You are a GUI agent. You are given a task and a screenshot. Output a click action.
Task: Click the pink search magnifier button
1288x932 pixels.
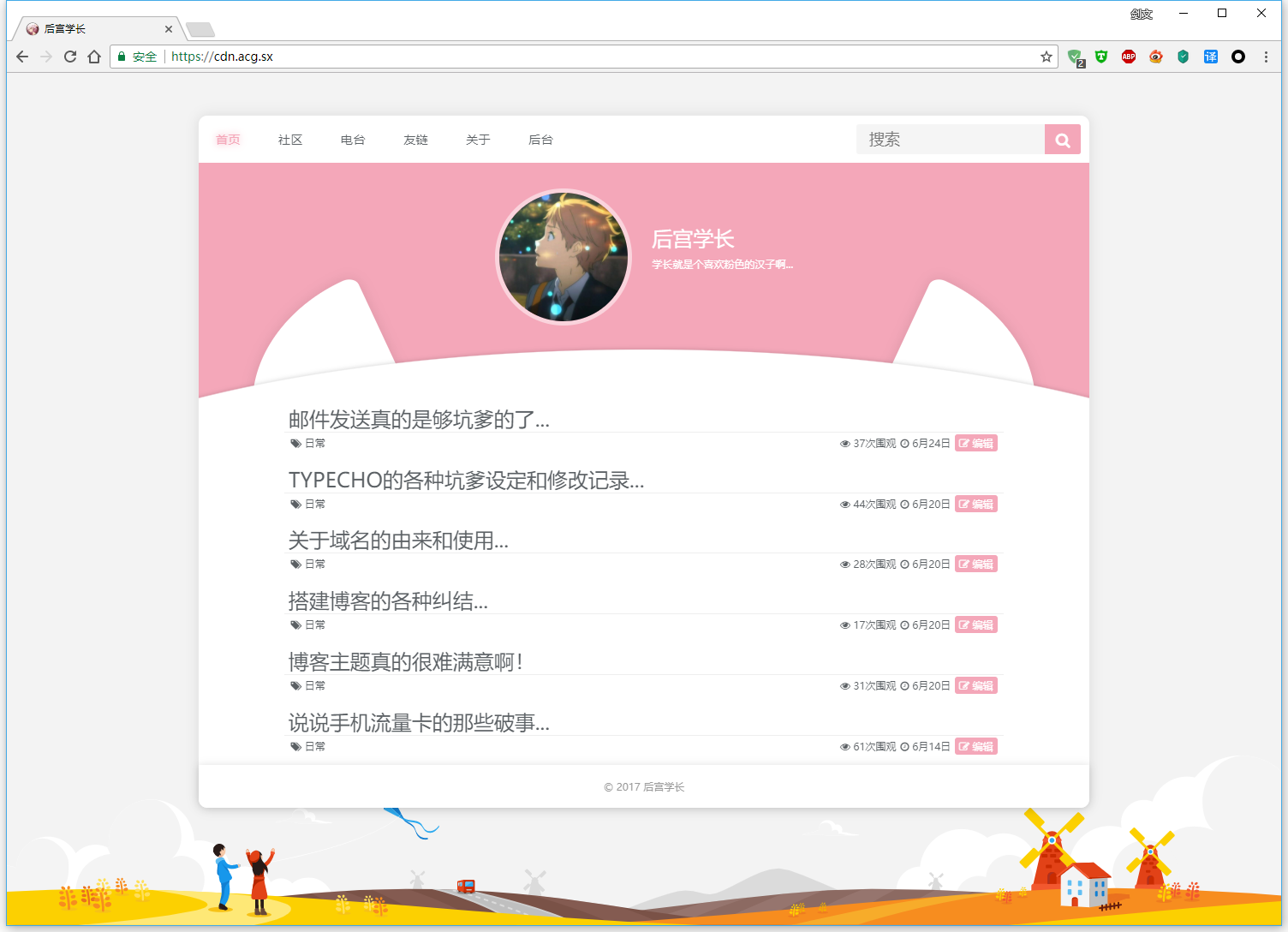[x=1062, y=140]
